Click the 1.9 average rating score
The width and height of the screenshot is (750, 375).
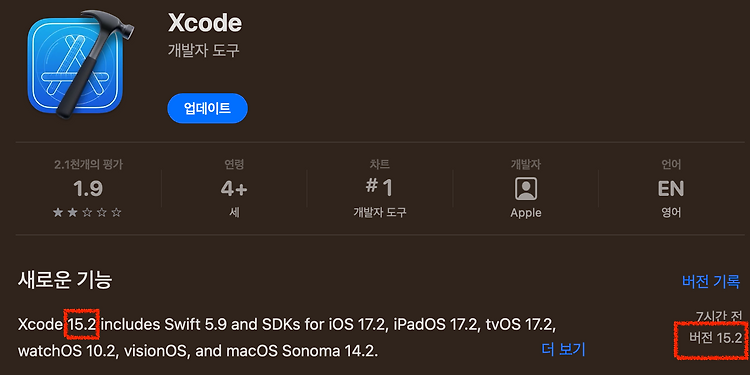click(88, 189)
